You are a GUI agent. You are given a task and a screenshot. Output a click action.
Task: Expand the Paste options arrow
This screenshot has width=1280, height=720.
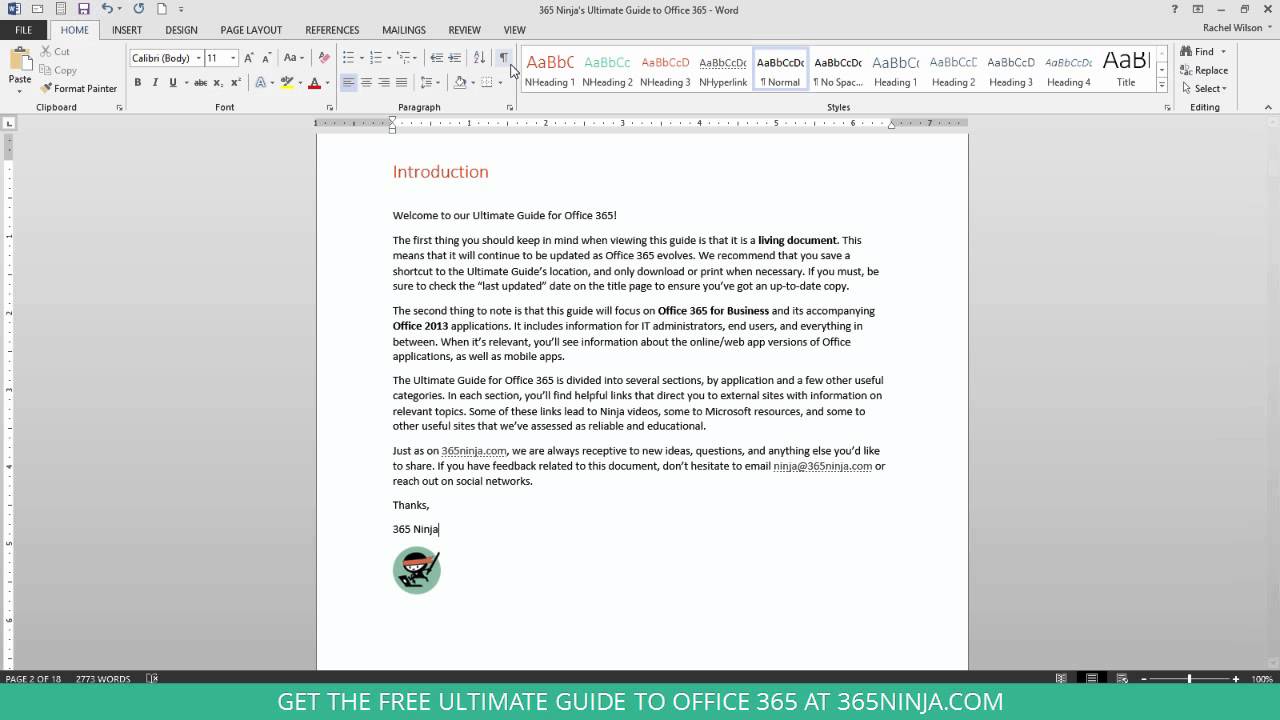[x=19, y=92]
